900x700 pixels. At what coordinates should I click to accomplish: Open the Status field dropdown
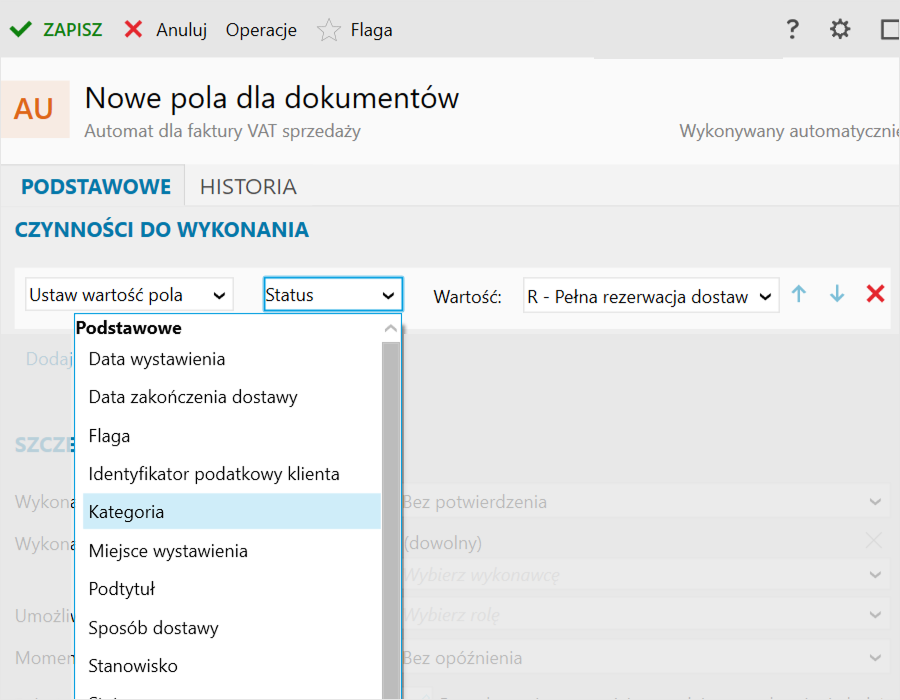[x=333, y=295]
